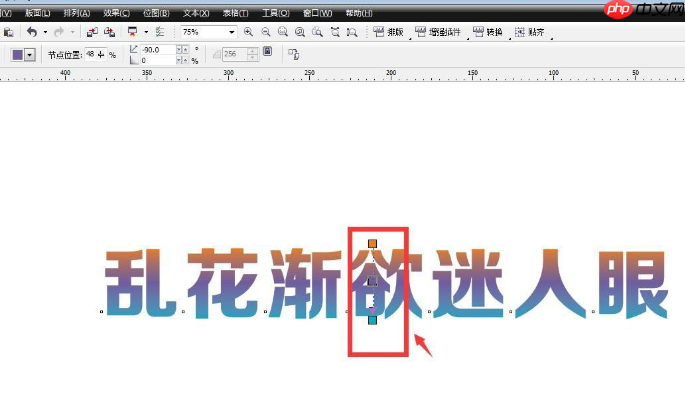
Task: Increase the edge pad with up arrow
Action: [x=185, y=60]
